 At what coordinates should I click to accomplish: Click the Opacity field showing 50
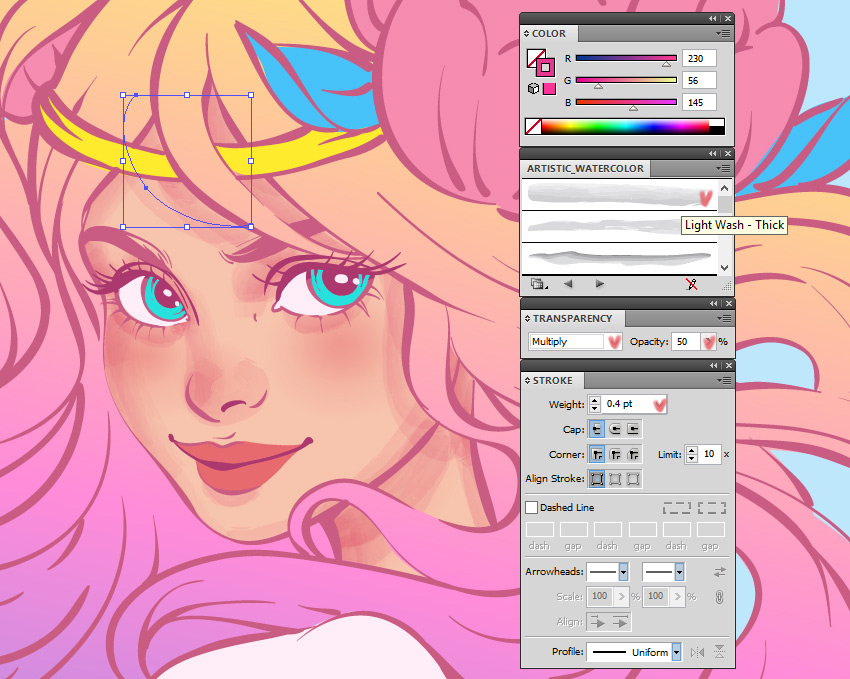point(685,341)
